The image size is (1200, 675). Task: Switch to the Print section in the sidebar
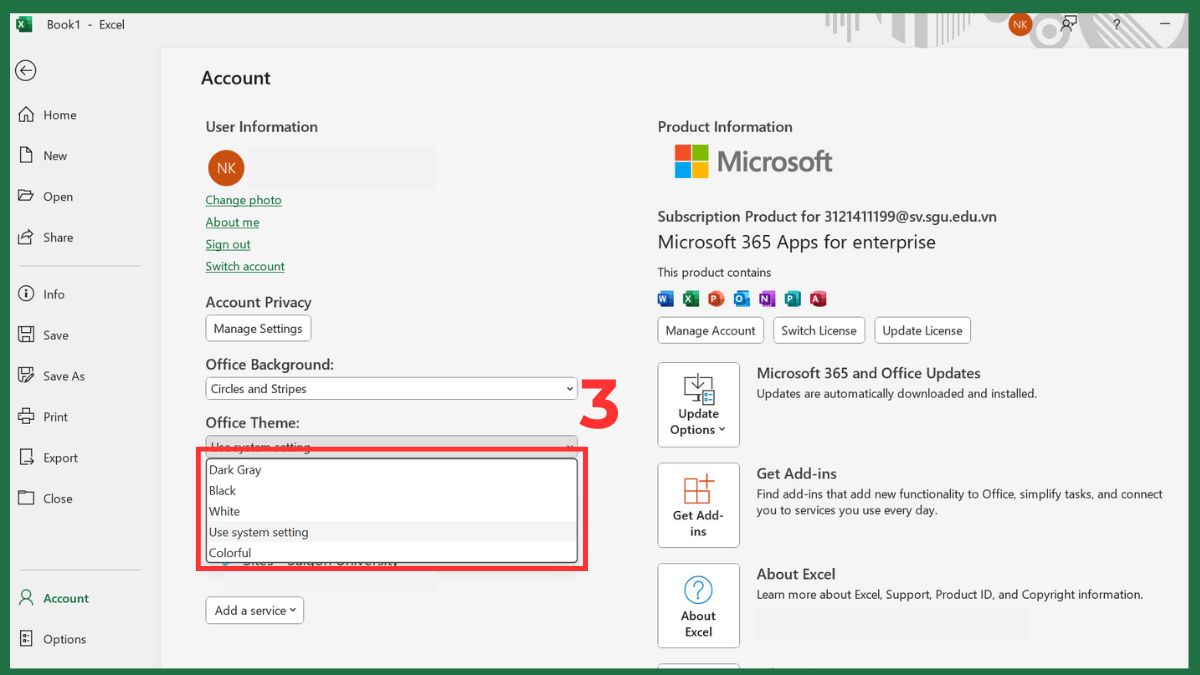57,416
